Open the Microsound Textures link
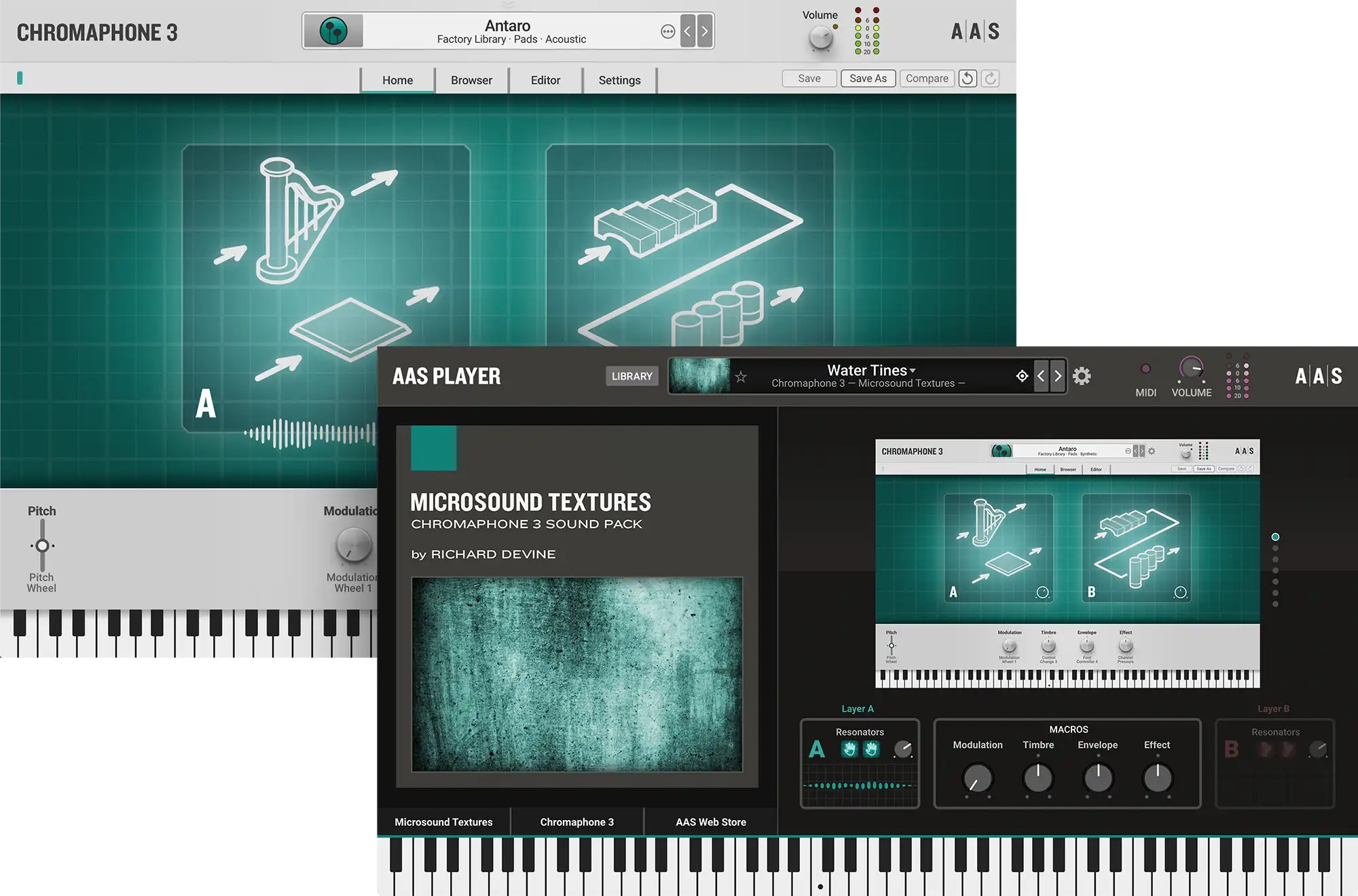Screen dimensions: 1358x896 coord(443,822)
